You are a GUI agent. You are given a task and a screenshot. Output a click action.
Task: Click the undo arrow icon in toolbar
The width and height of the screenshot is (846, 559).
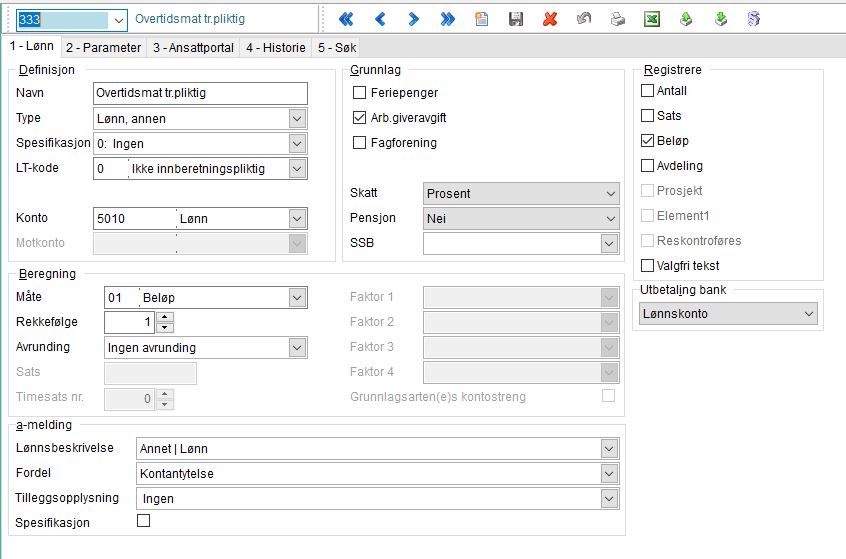point(584,19)
